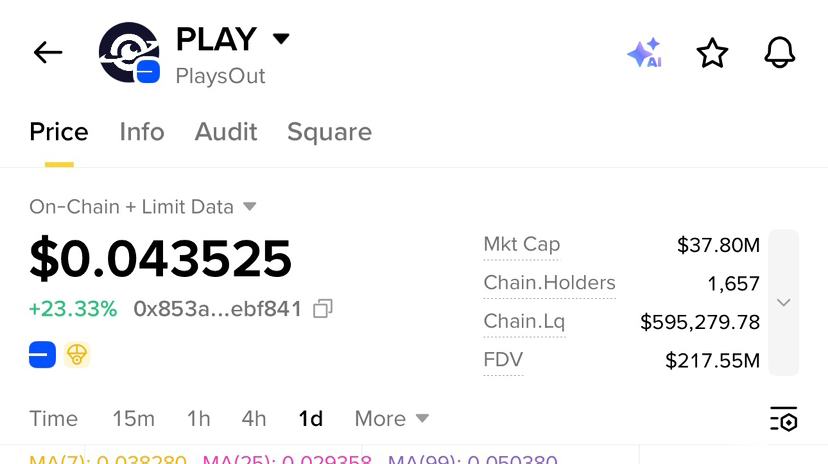Image resolution: width=828 pixels, height=464 pixels.
Task: Tap the yellow parachute airdrop badge
Action: tap(77, 354)
